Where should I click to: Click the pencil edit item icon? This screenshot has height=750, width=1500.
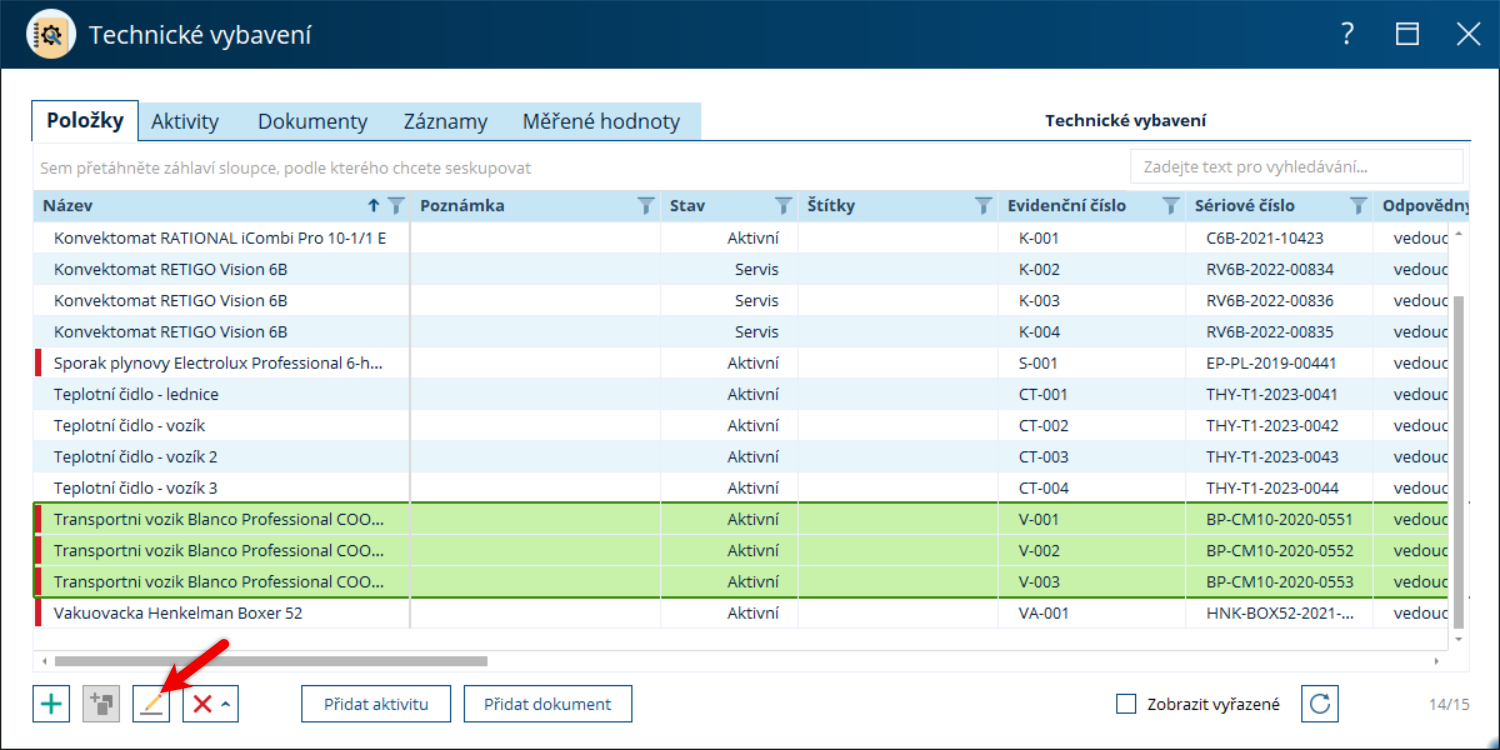[x=151, y=704]
